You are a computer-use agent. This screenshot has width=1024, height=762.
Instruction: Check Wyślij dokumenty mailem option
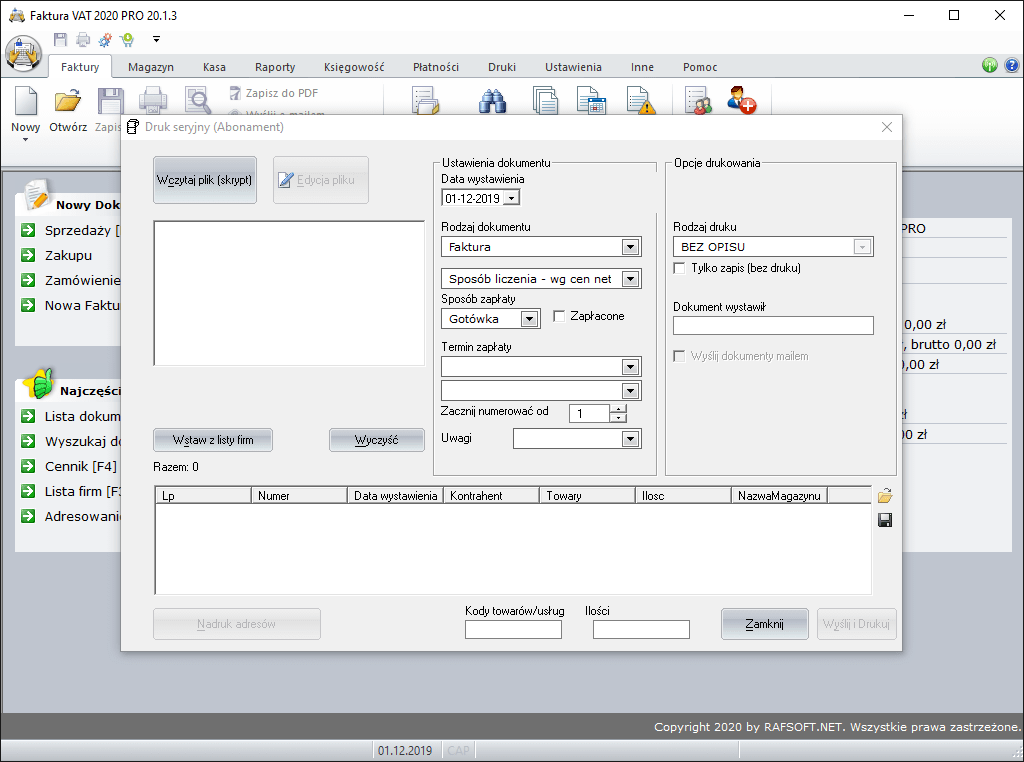(x=679, y=357)
